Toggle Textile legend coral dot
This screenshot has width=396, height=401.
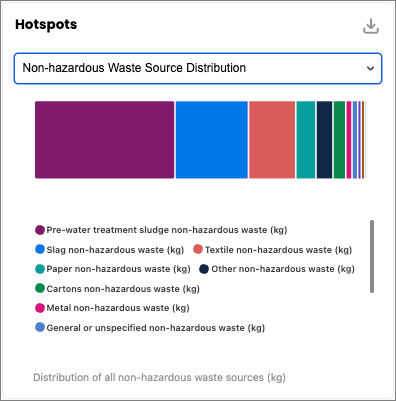pyautogui.click(x=198, y=249)
